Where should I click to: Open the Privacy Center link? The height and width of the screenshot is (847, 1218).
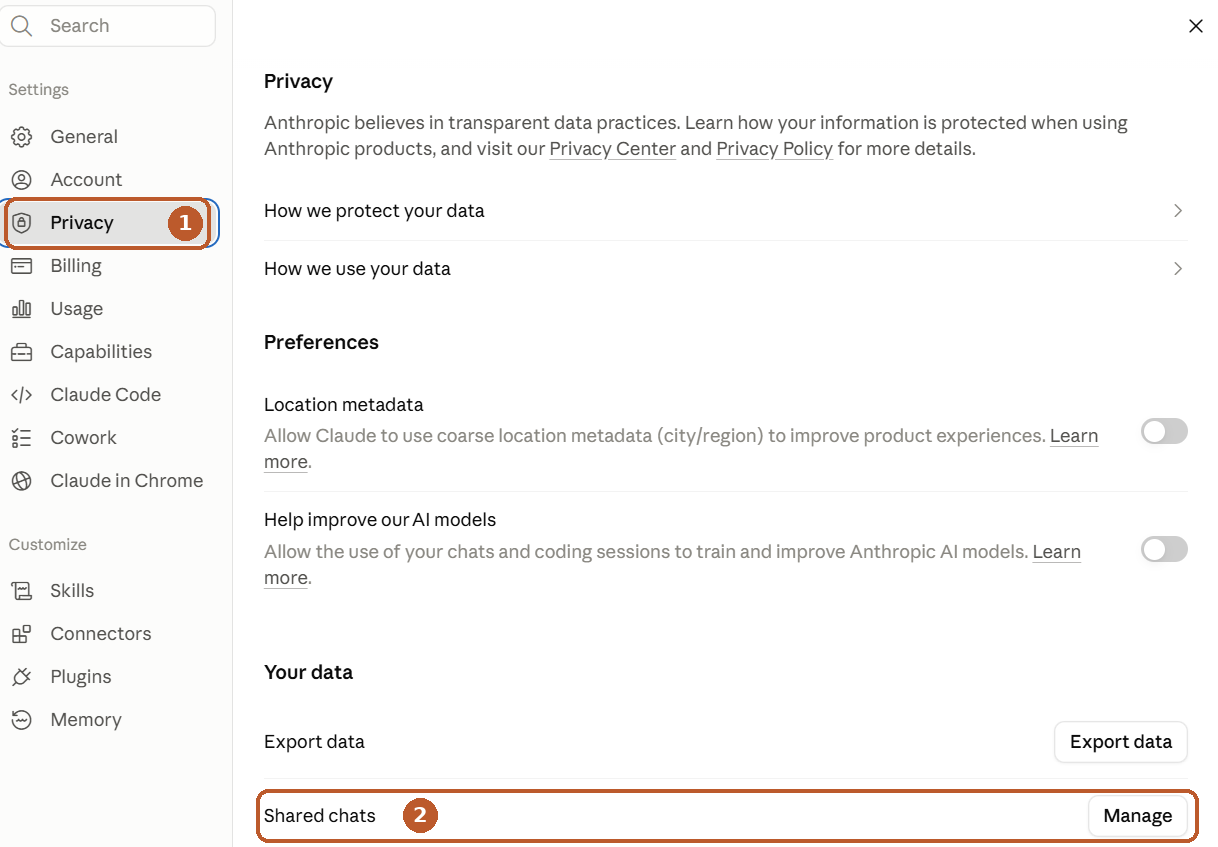[613, 149]
